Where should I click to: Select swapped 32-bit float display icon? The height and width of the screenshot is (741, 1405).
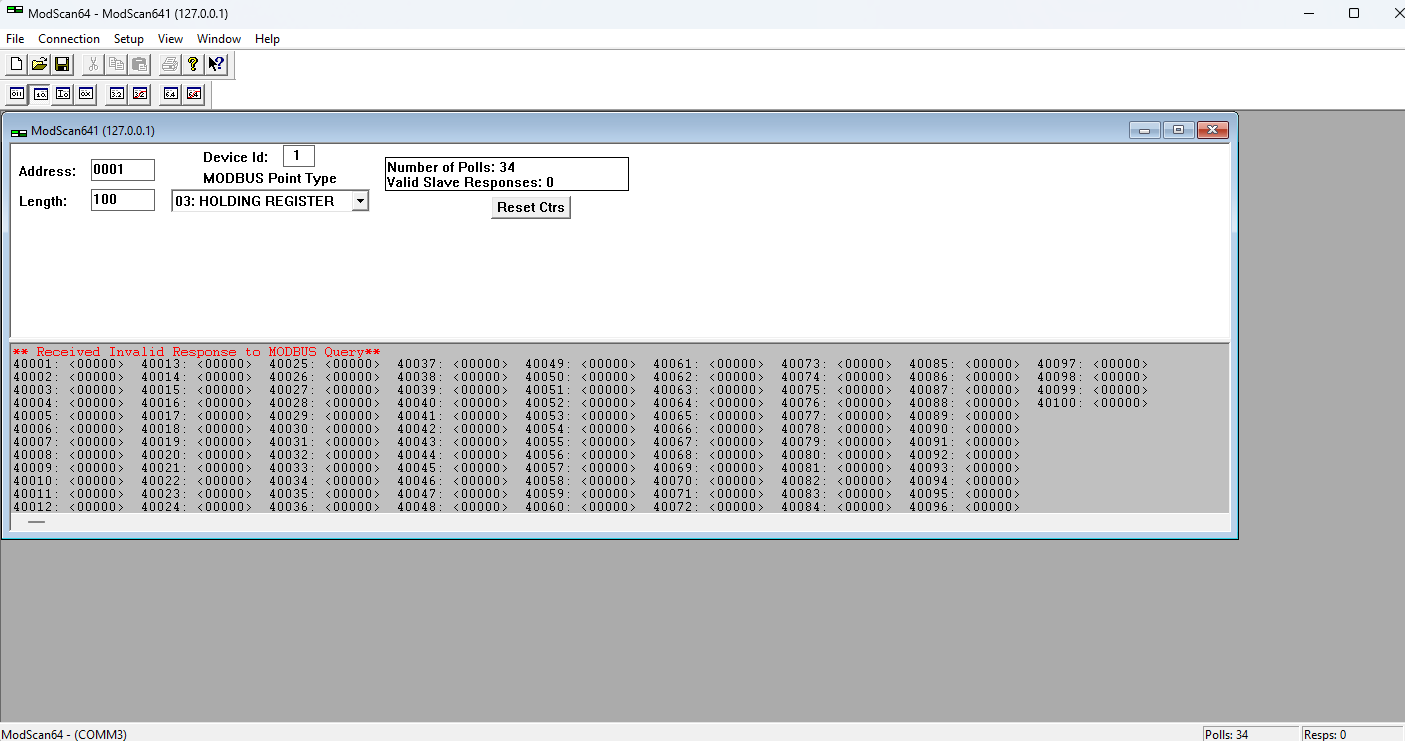140,94
